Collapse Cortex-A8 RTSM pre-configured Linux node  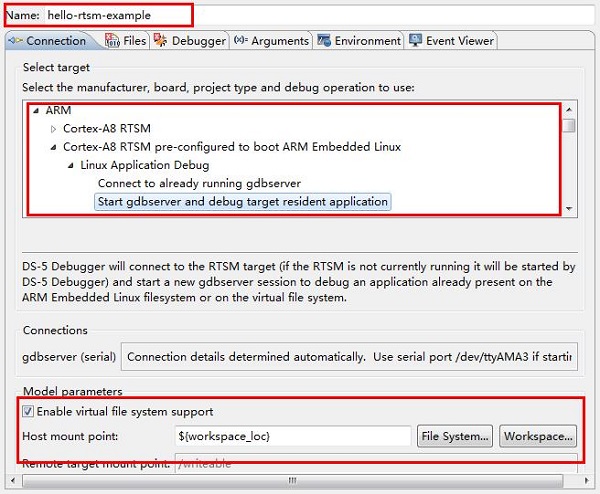(x=53, y=147)
